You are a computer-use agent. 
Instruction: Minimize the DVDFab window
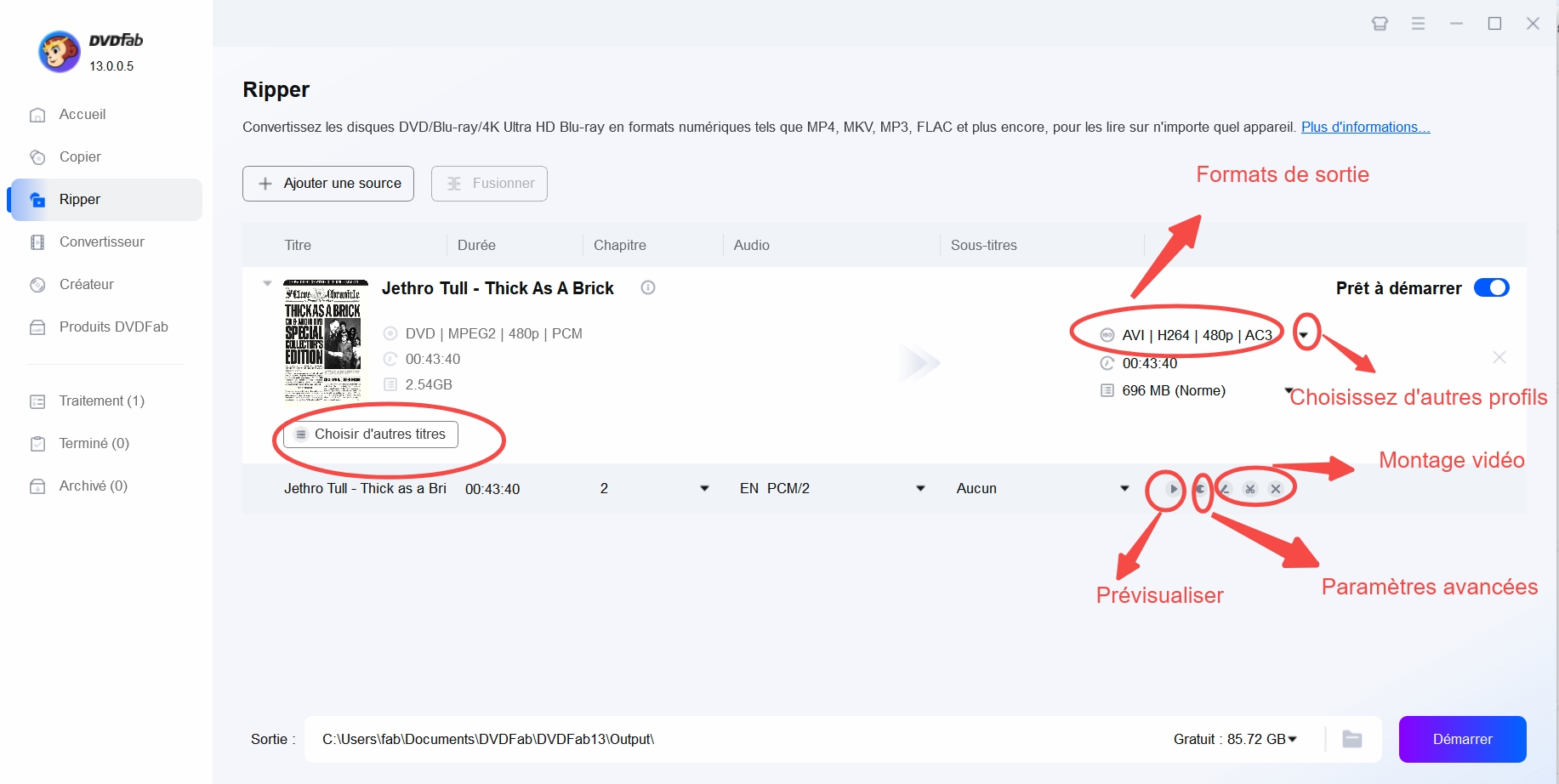(1456, 24)
